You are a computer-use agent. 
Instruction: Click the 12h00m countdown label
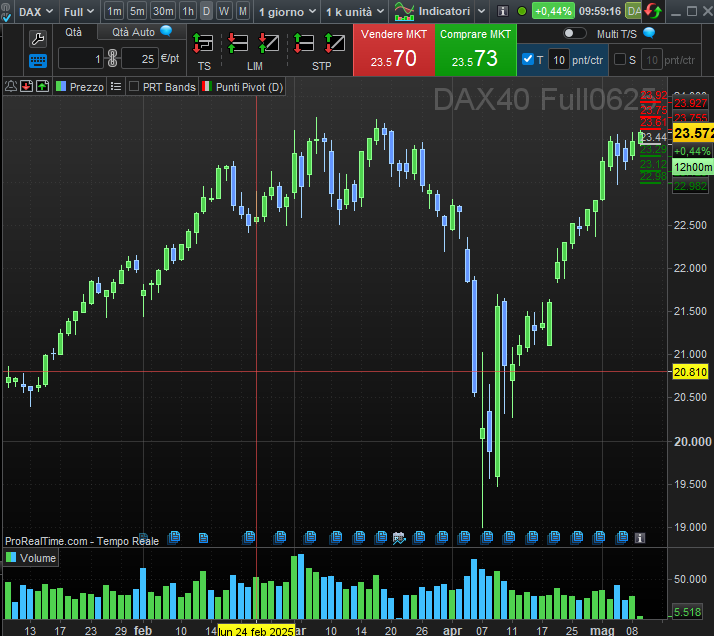(x=693, y=167)
